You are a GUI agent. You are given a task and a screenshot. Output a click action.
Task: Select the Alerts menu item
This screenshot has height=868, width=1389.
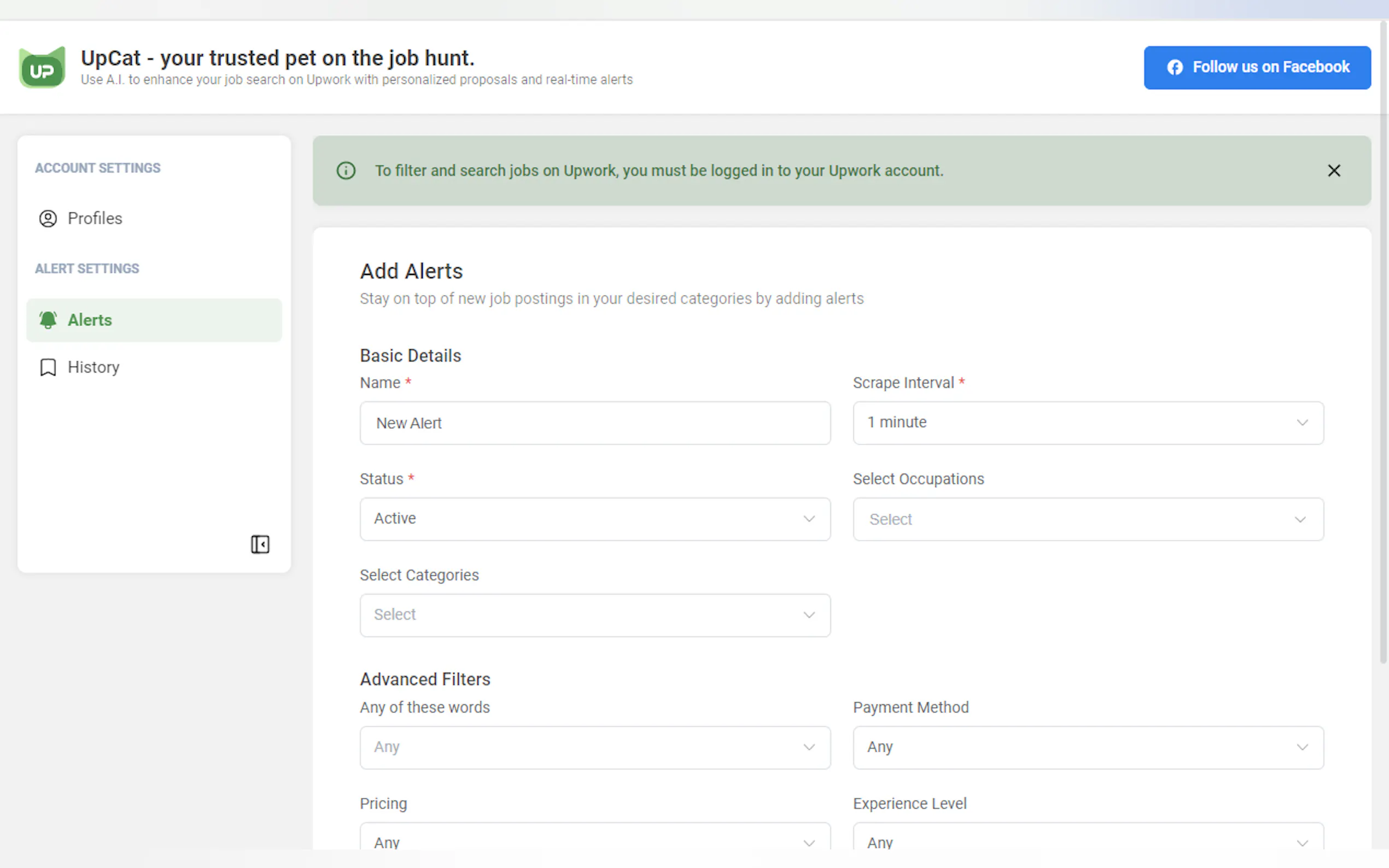[x=90, y=320]
